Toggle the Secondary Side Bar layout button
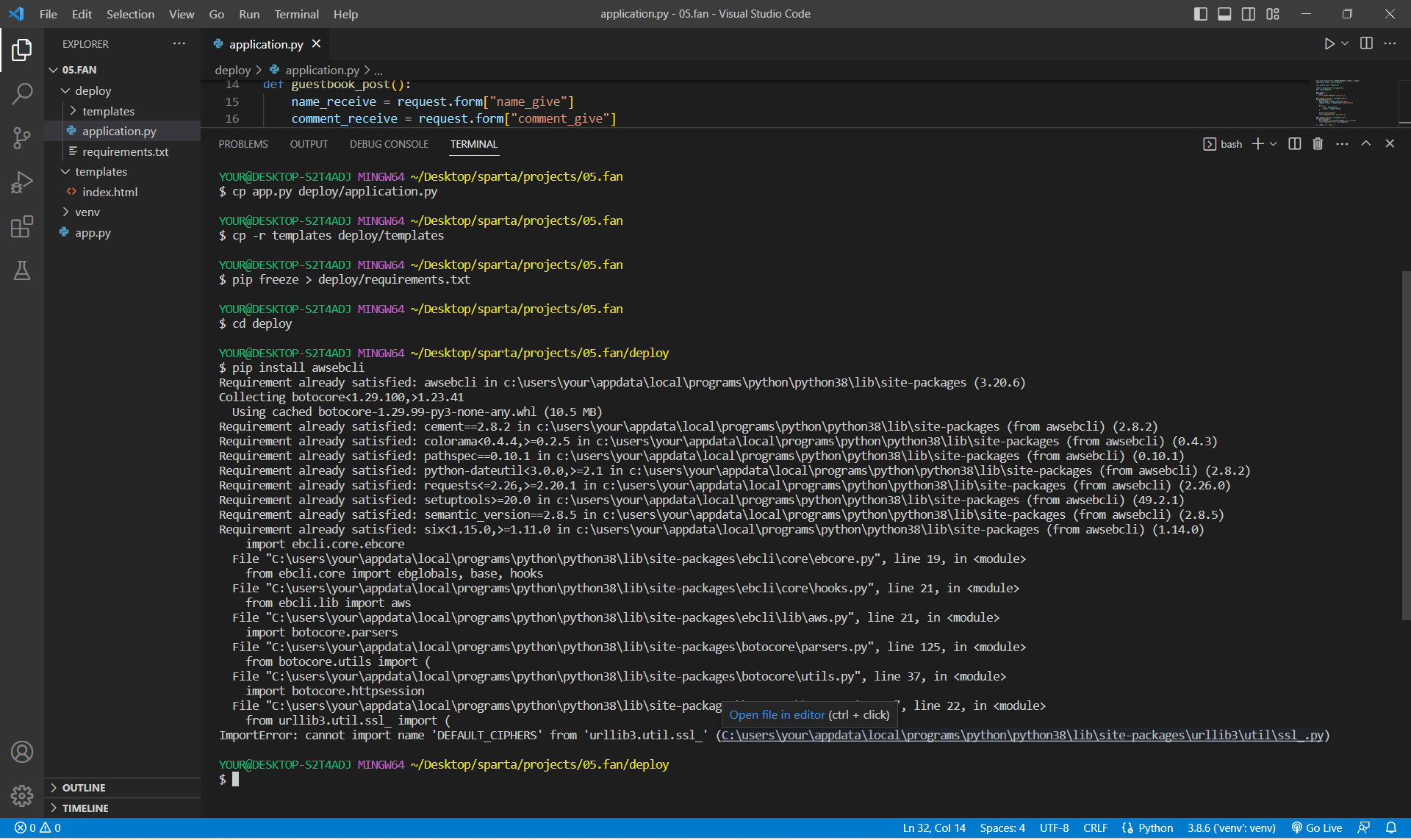 (x=1249, y=14)
